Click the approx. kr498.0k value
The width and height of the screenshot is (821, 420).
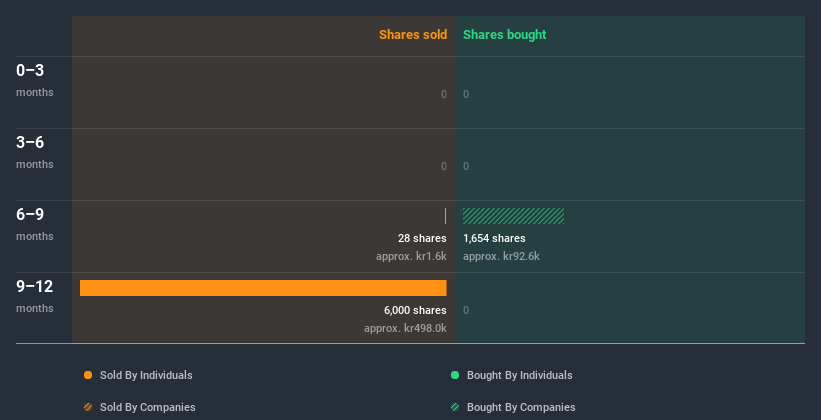(x=405, y=329)
